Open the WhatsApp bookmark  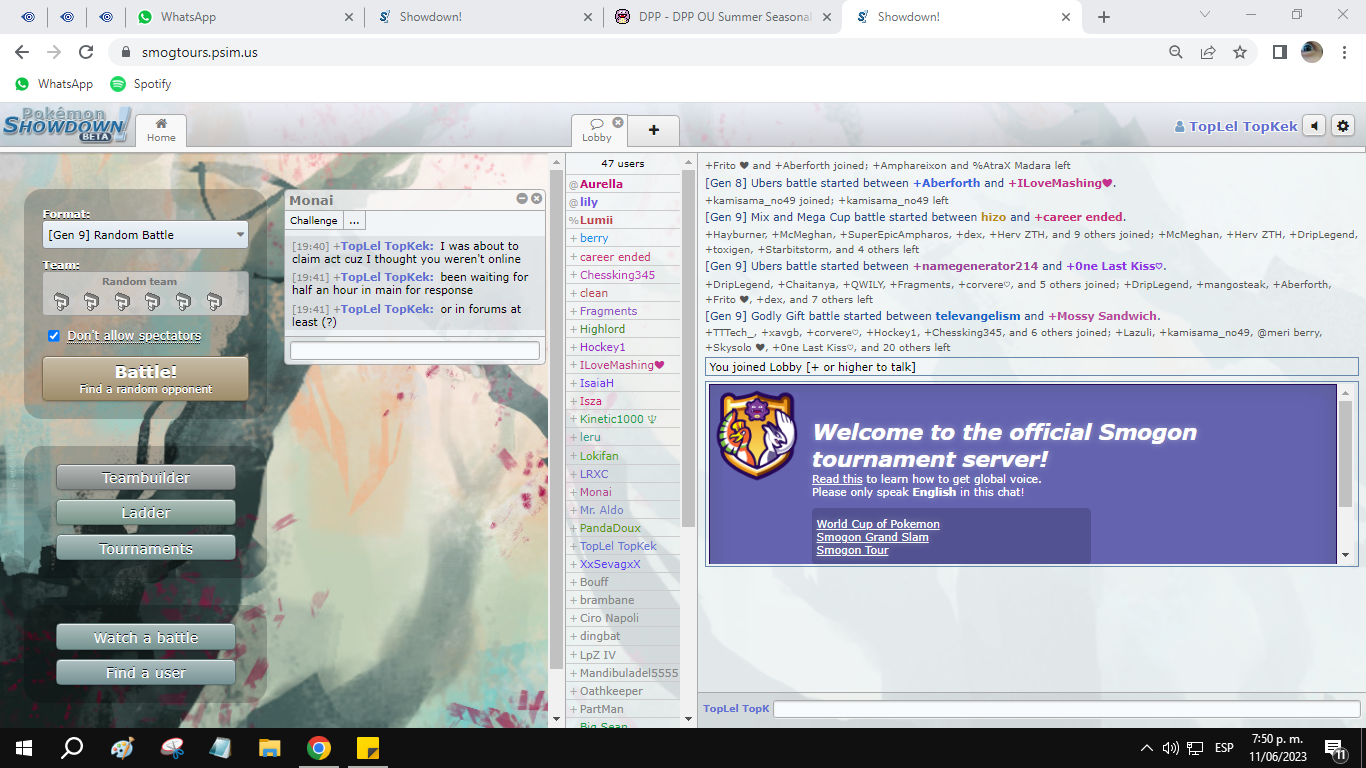[x=54, y=84]
